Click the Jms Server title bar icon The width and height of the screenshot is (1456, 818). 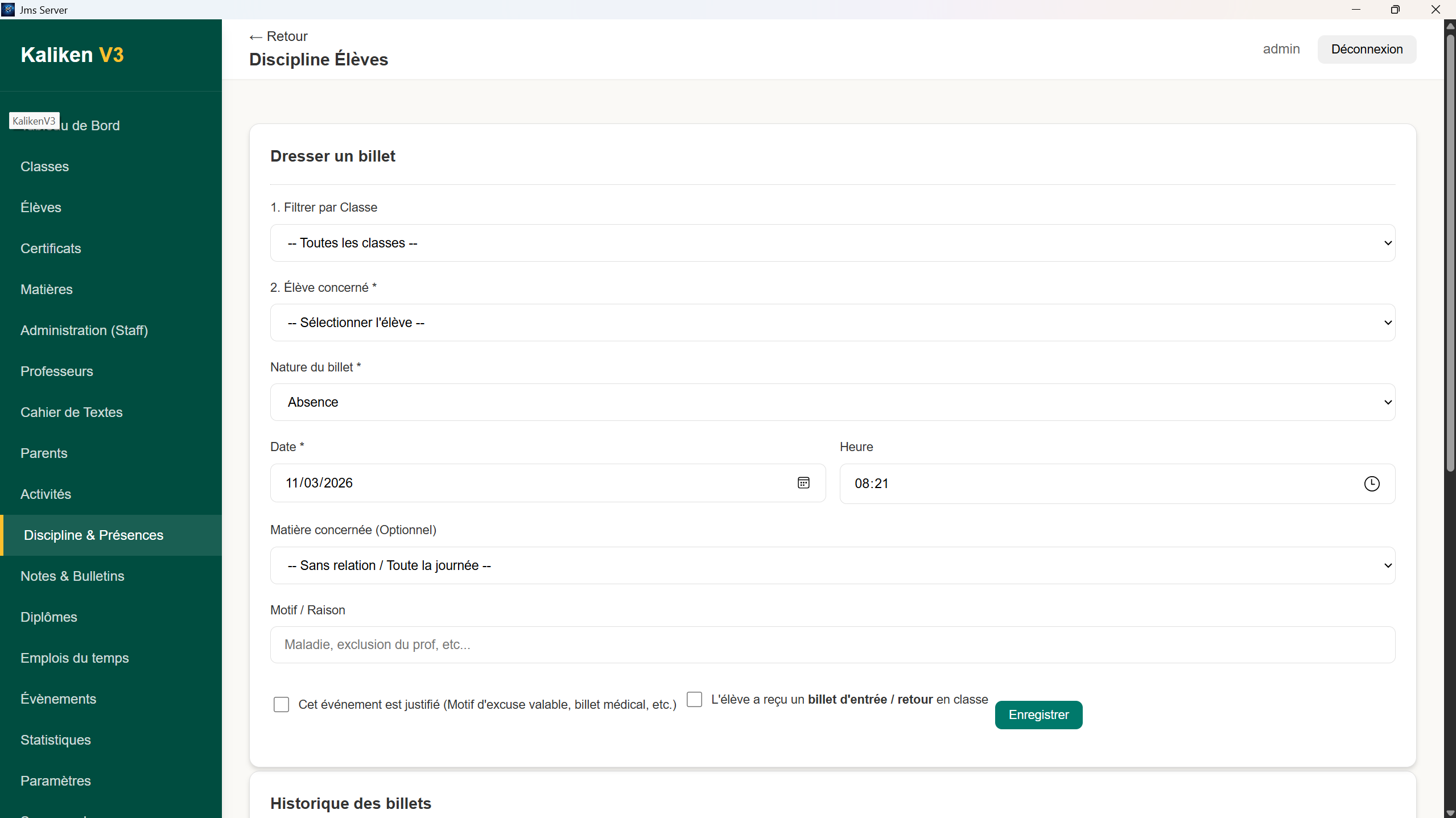click(x=9, y=9)
